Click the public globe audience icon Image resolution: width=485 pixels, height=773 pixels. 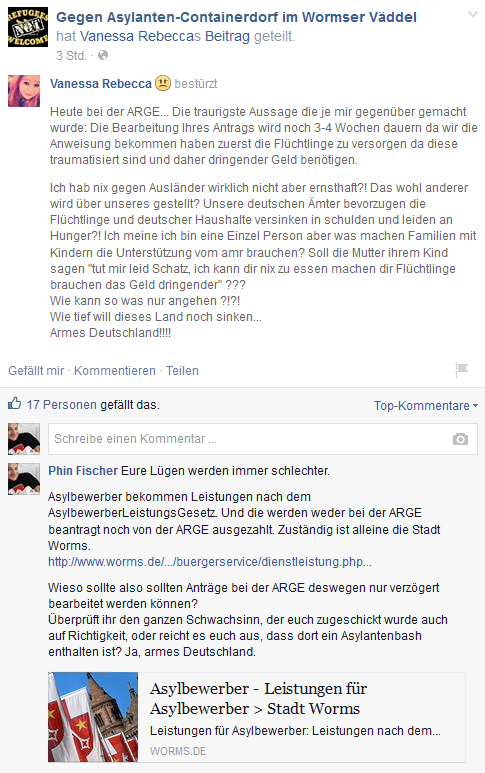point(103,55)
